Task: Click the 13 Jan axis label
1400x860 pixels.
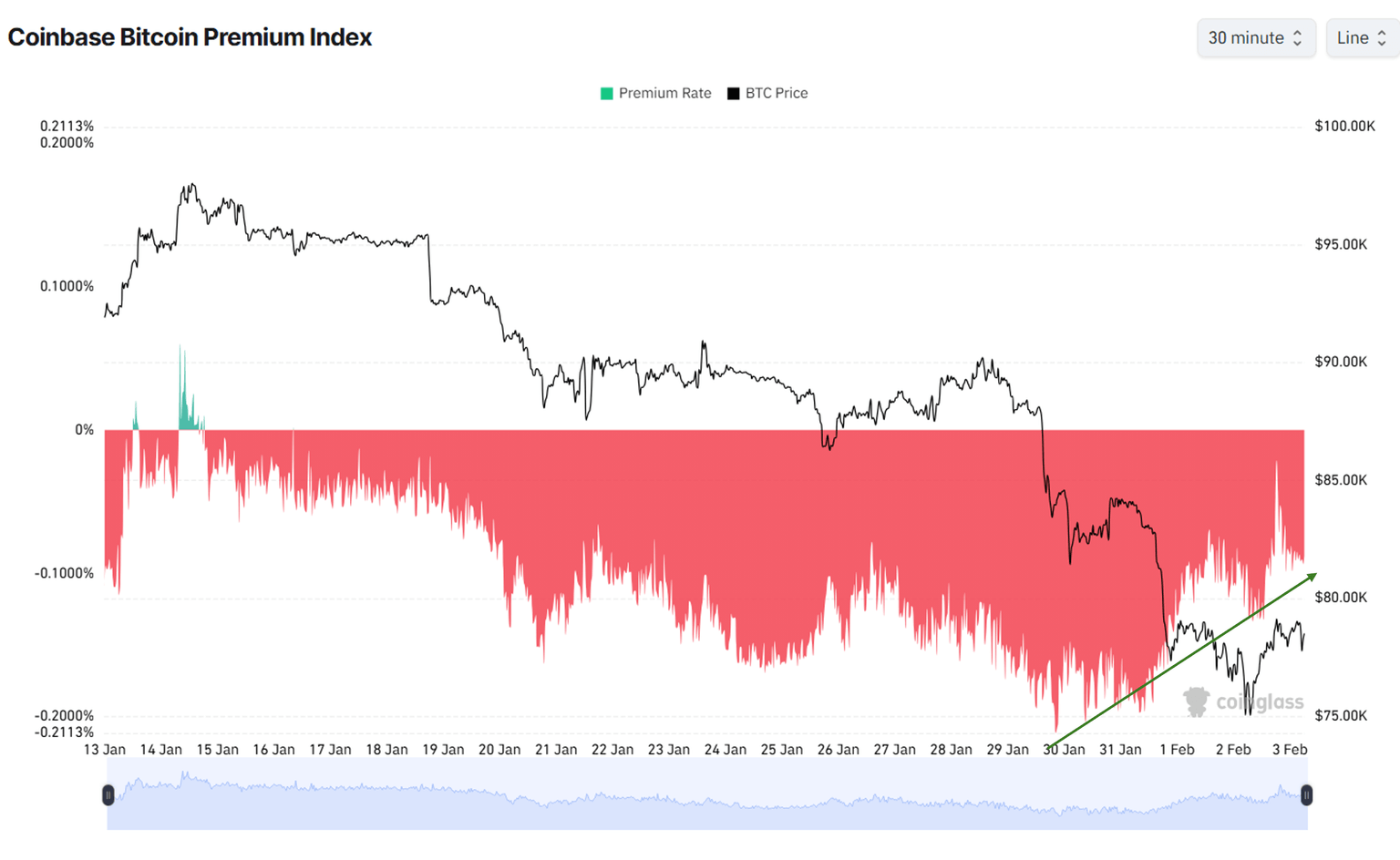Action: pos(107,749)
